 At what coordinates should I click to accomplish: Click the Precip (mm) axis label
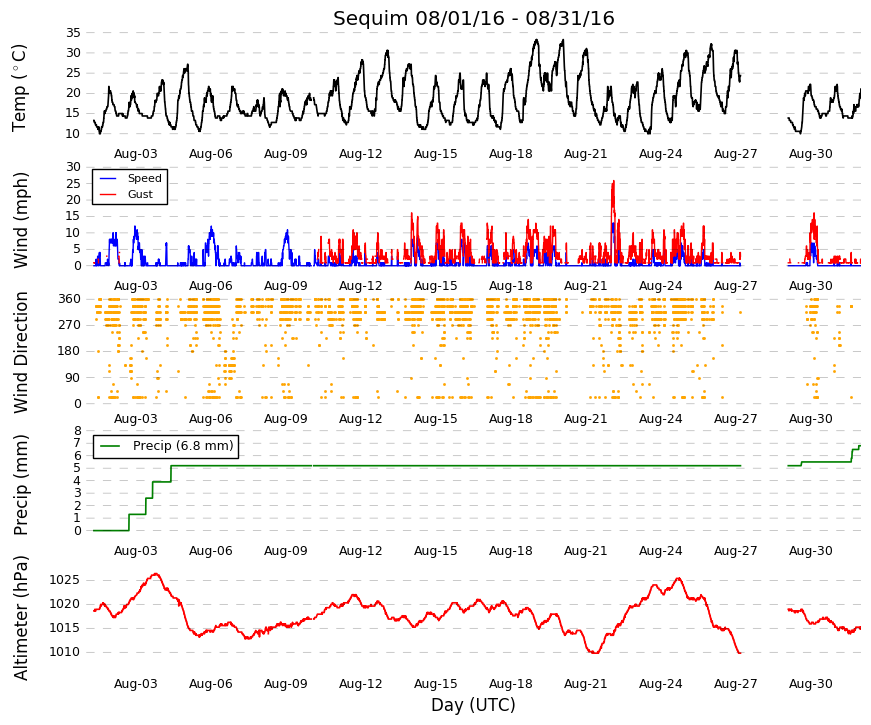coord(20,485)
